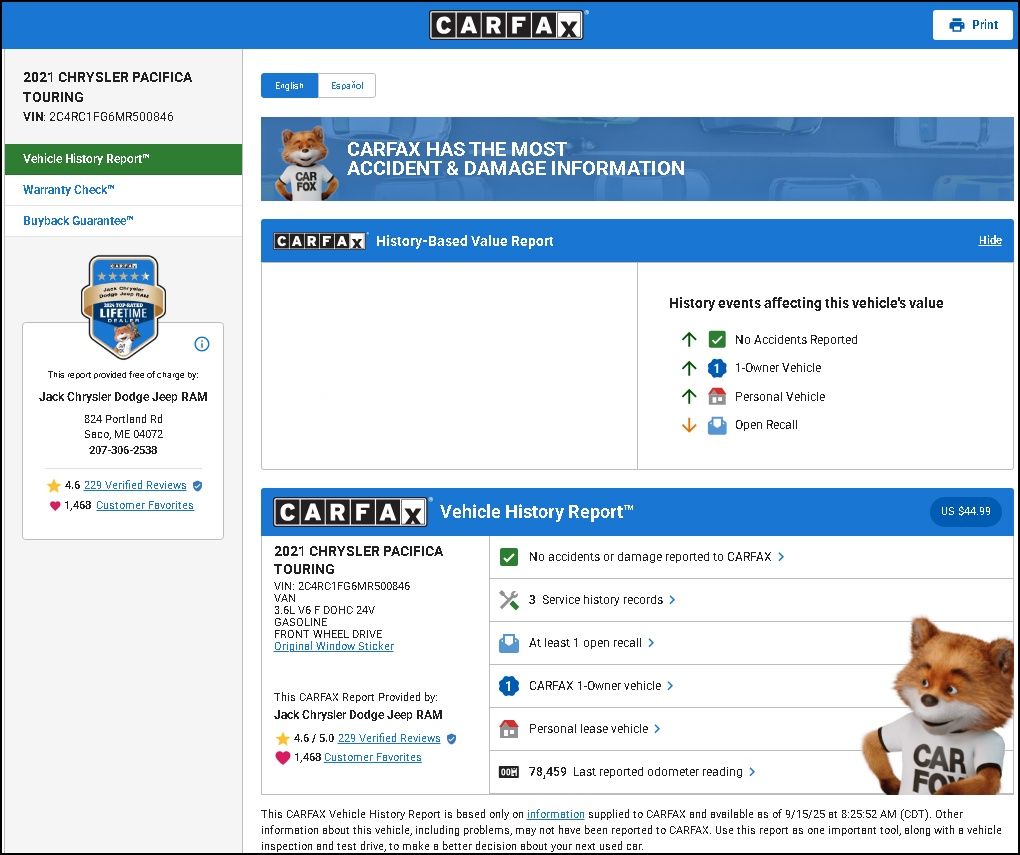The image size is (1020, 855).
Task: Click the CARFAX logo in the header
Action: pyautogui.click(x=506, y=25)
